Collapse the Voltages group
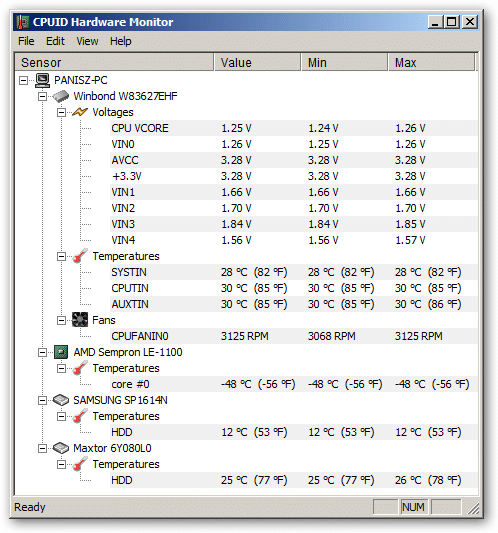 [61, 113]
